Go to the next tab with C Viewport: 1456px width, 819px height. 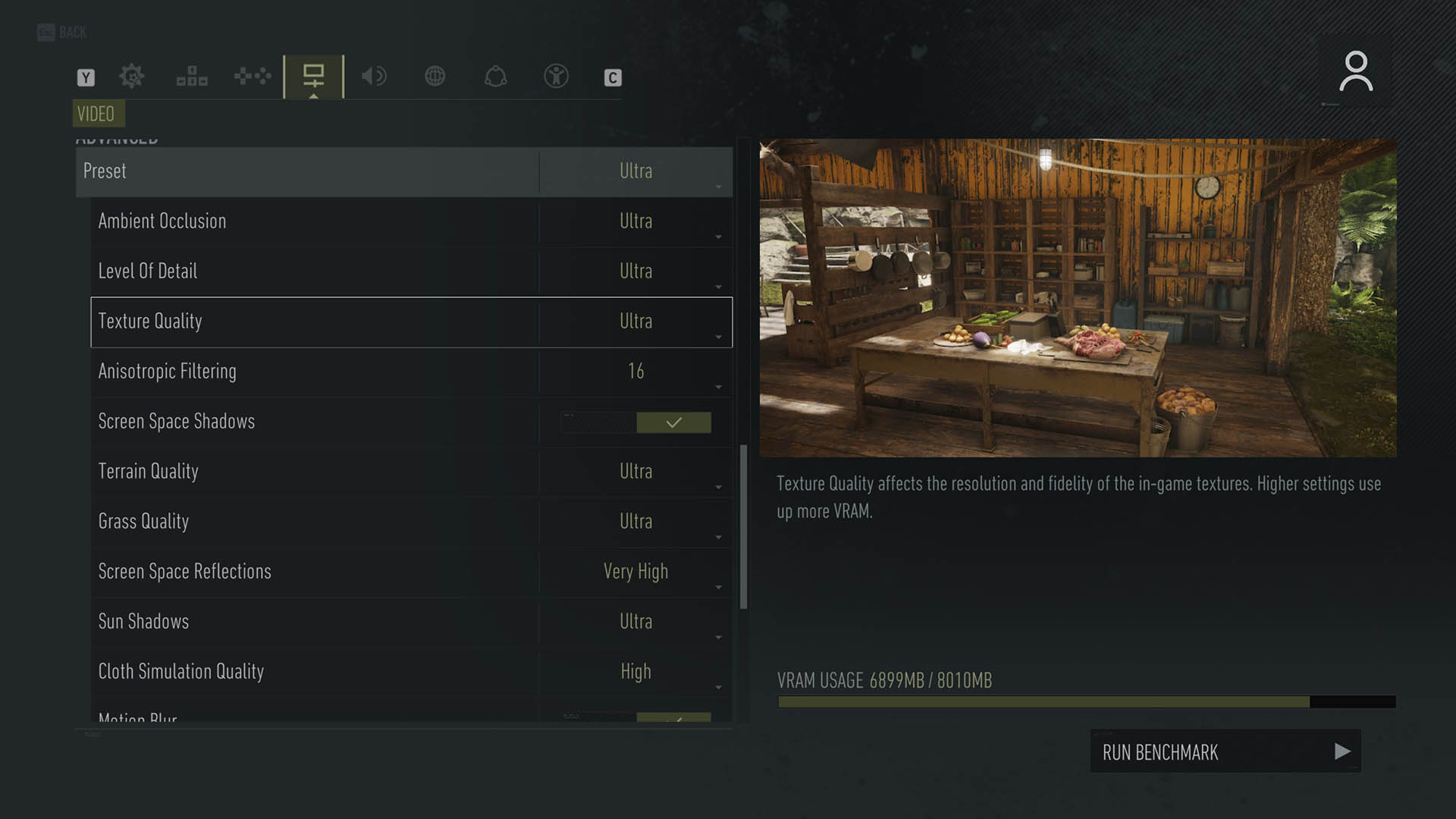(613, 77)
